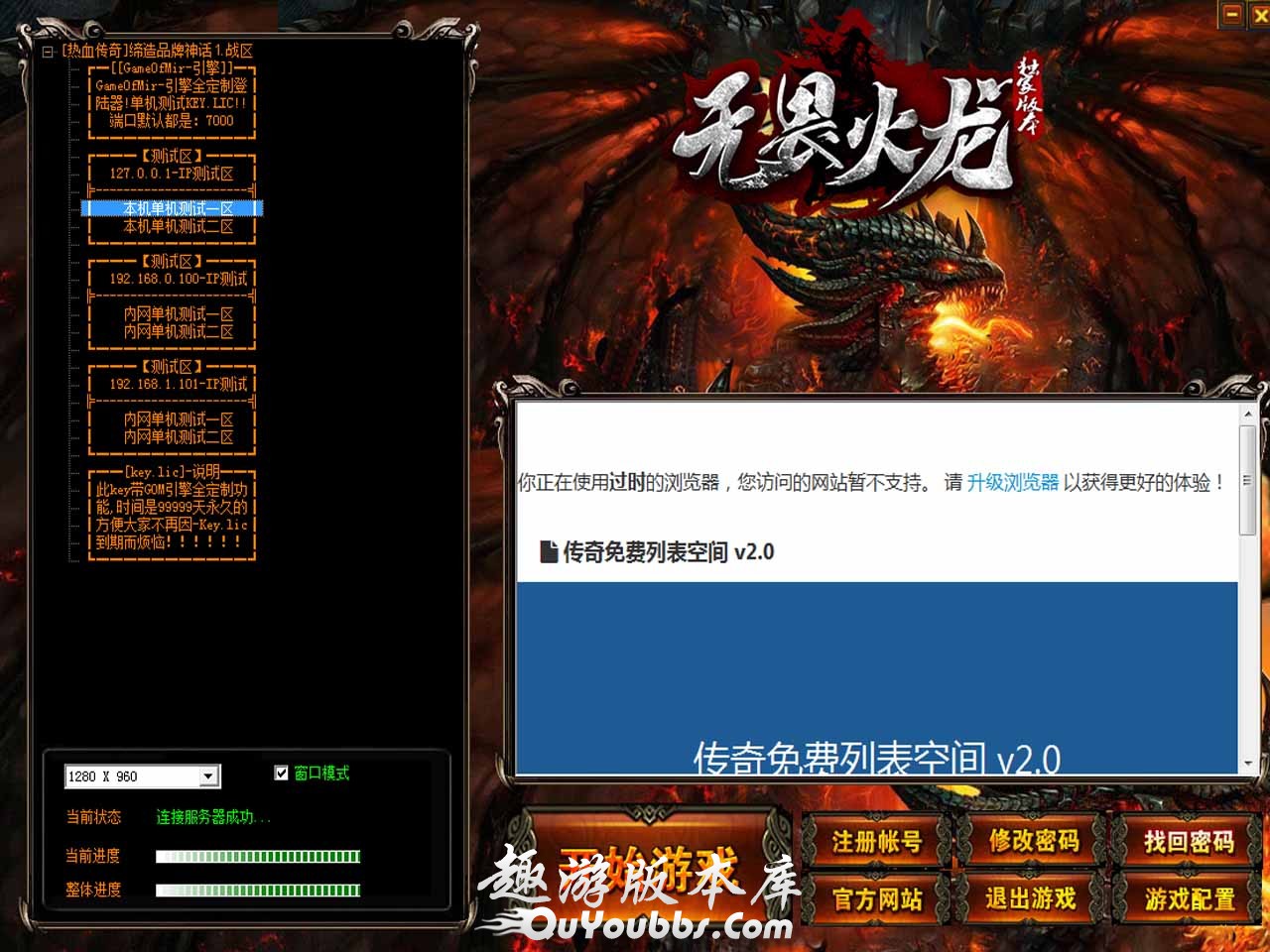1270x952 pixels.
Task: Click the 找回密码 button
Action: (1189, 842)
